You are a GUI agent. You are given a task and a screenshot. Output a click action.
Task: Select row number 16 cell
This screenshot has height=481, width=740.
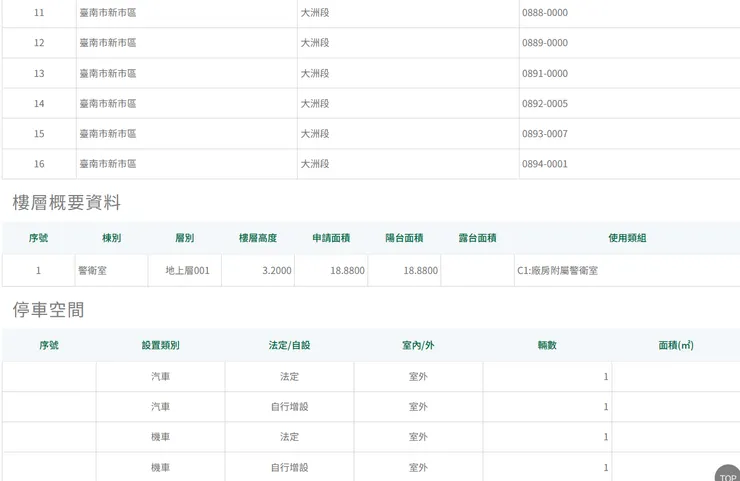tap(39, 164)
